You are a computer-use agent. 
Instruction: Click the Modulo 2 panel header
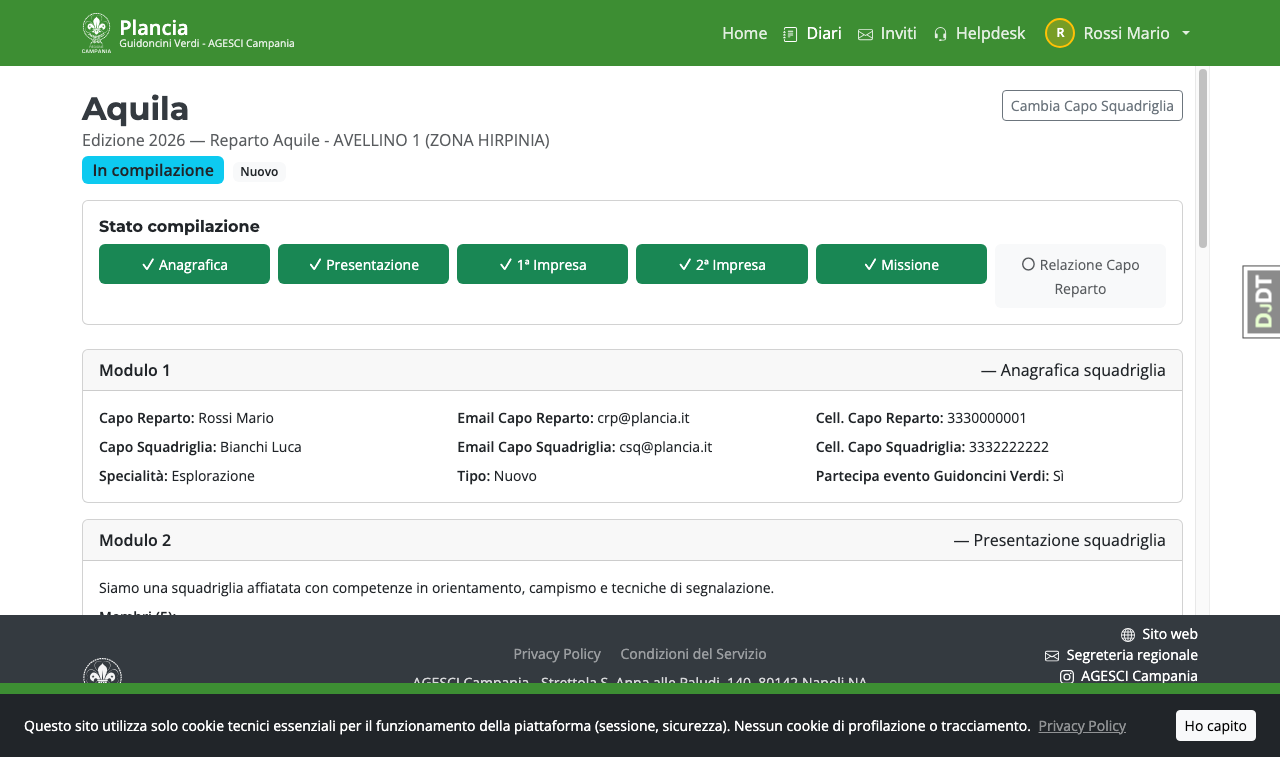coord(632,540)
